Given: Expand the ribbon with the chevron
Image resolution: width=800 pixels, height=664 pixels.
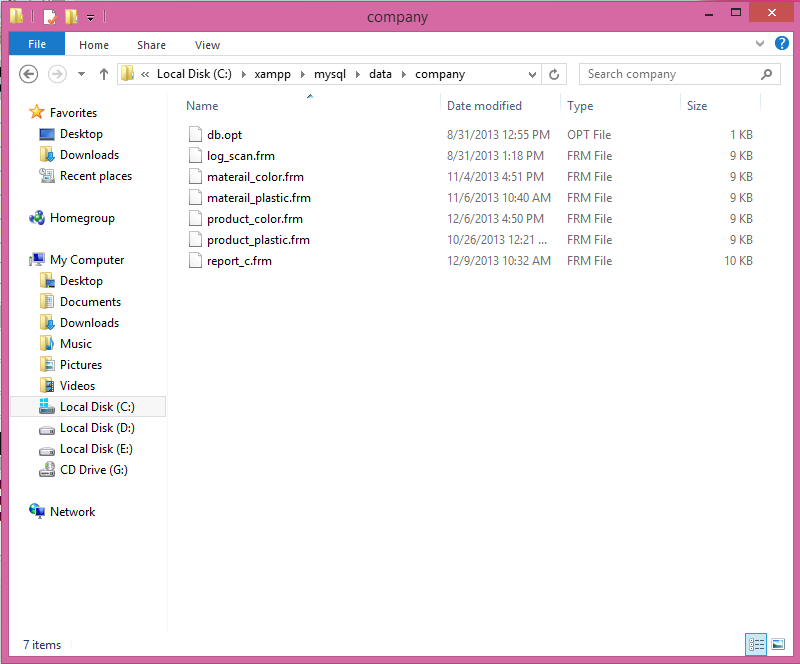Looking at the screenshot, I should tap(760, 44).
